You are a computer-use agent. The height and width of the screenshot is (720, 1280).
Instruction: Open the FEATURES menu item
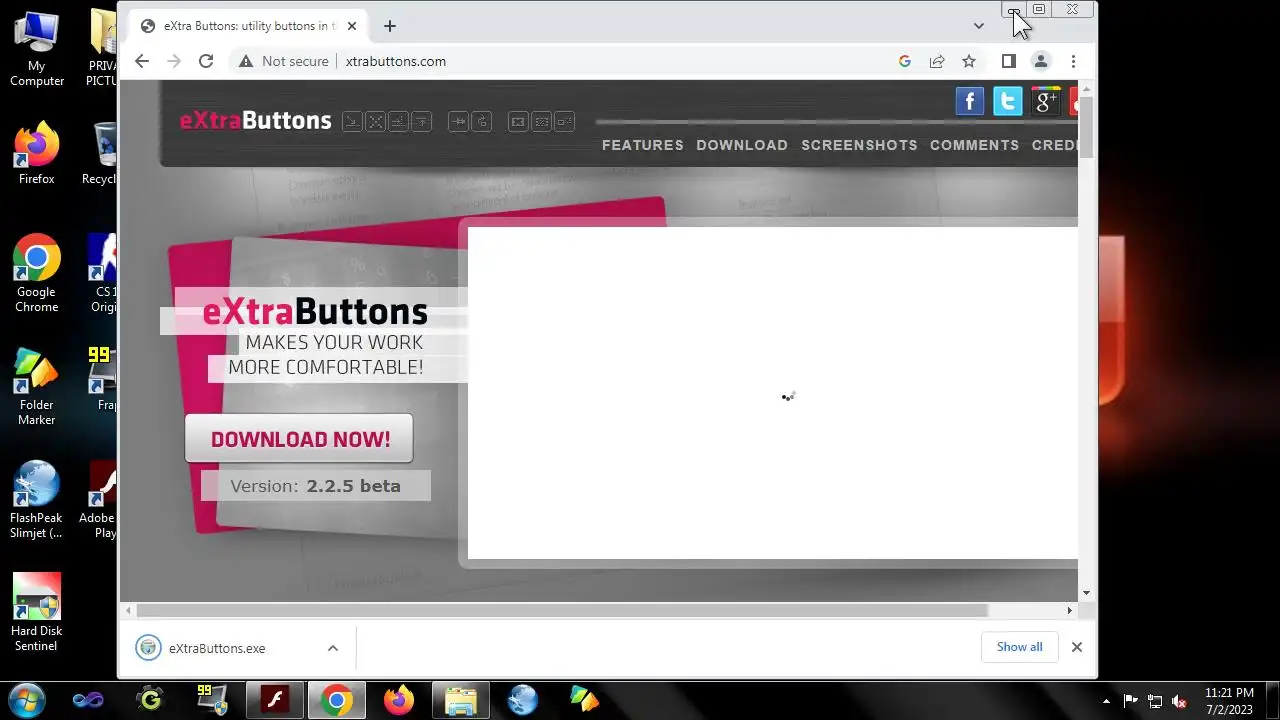tap(643, 145)
